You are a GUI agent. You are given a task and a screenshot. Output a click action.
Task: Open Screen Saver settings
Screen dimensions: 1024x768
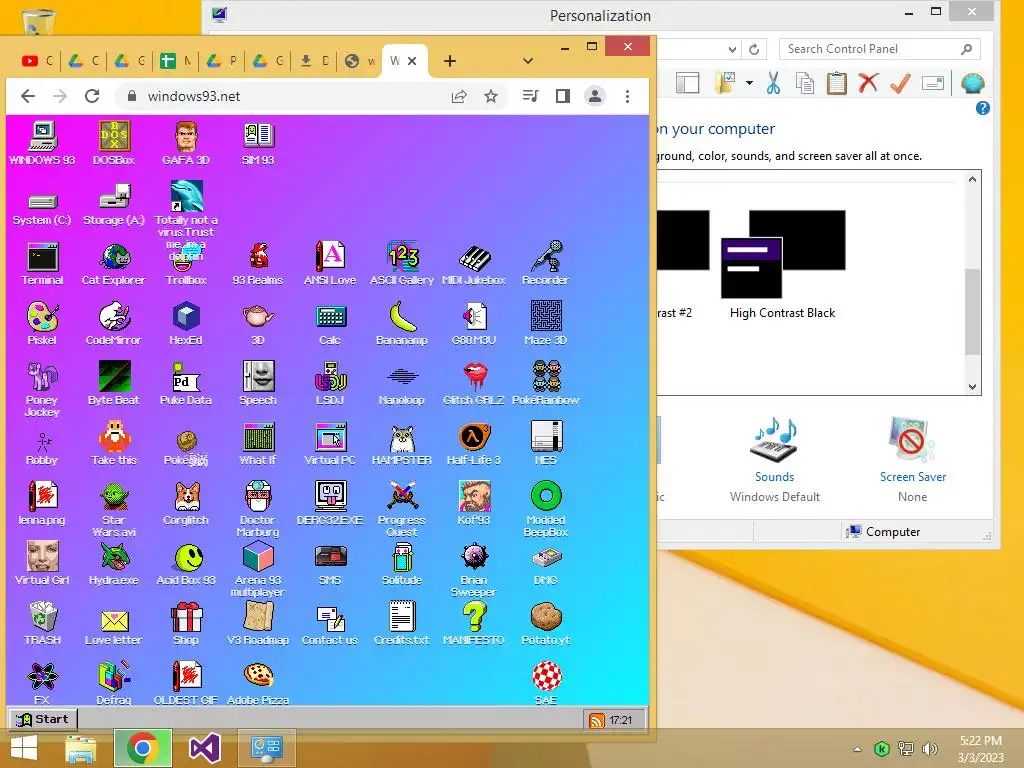912,460
